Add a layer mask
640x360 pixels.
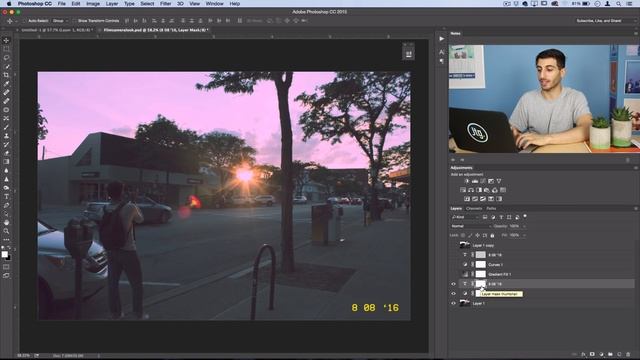coord(592,354)
